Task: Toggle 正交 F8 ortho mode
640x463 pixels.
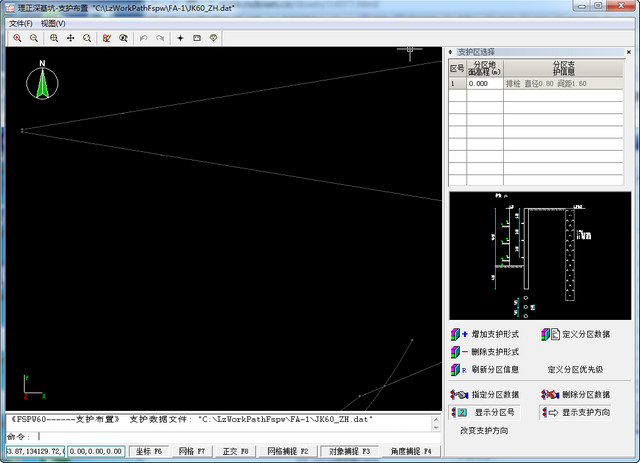Action: pyautogui.click(x=235, y=452)
